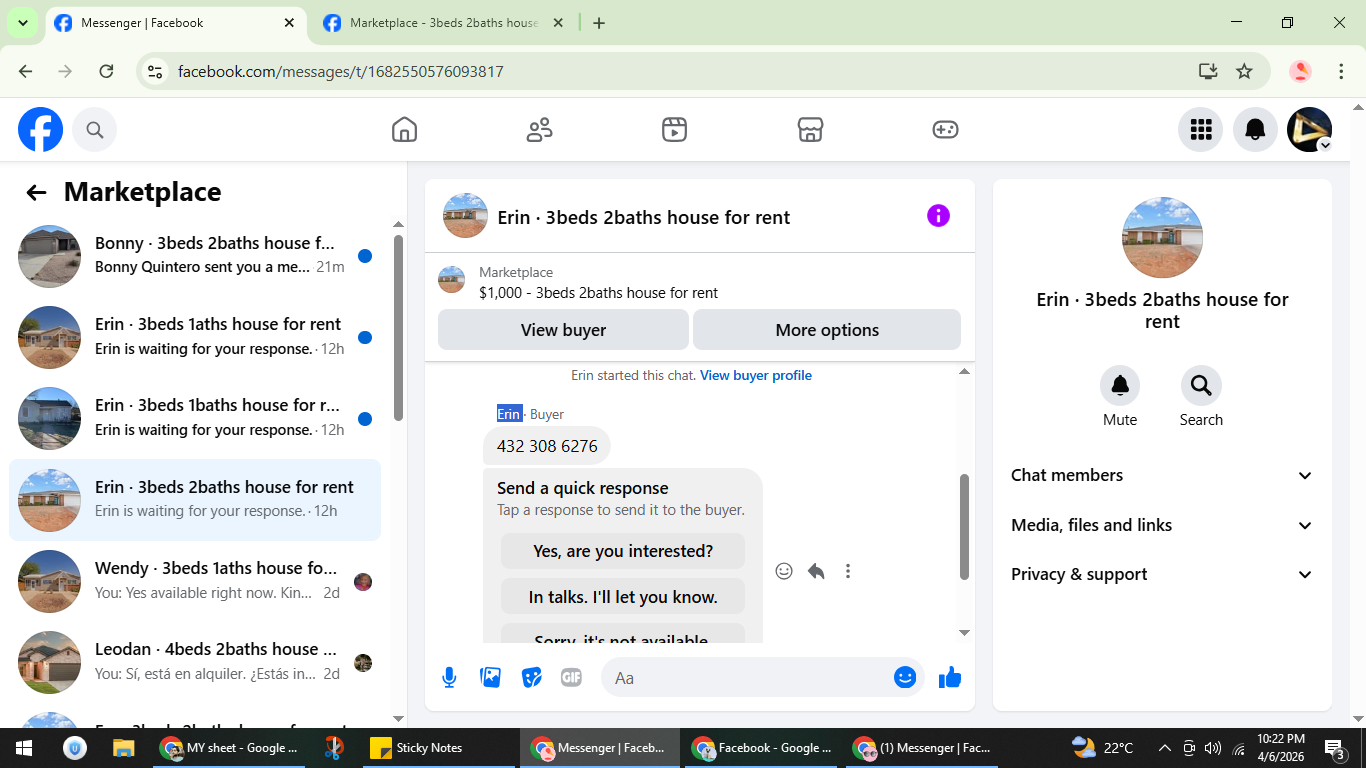Click the Aa message input field
The image size is (1366, 768).
coord(750,678)
